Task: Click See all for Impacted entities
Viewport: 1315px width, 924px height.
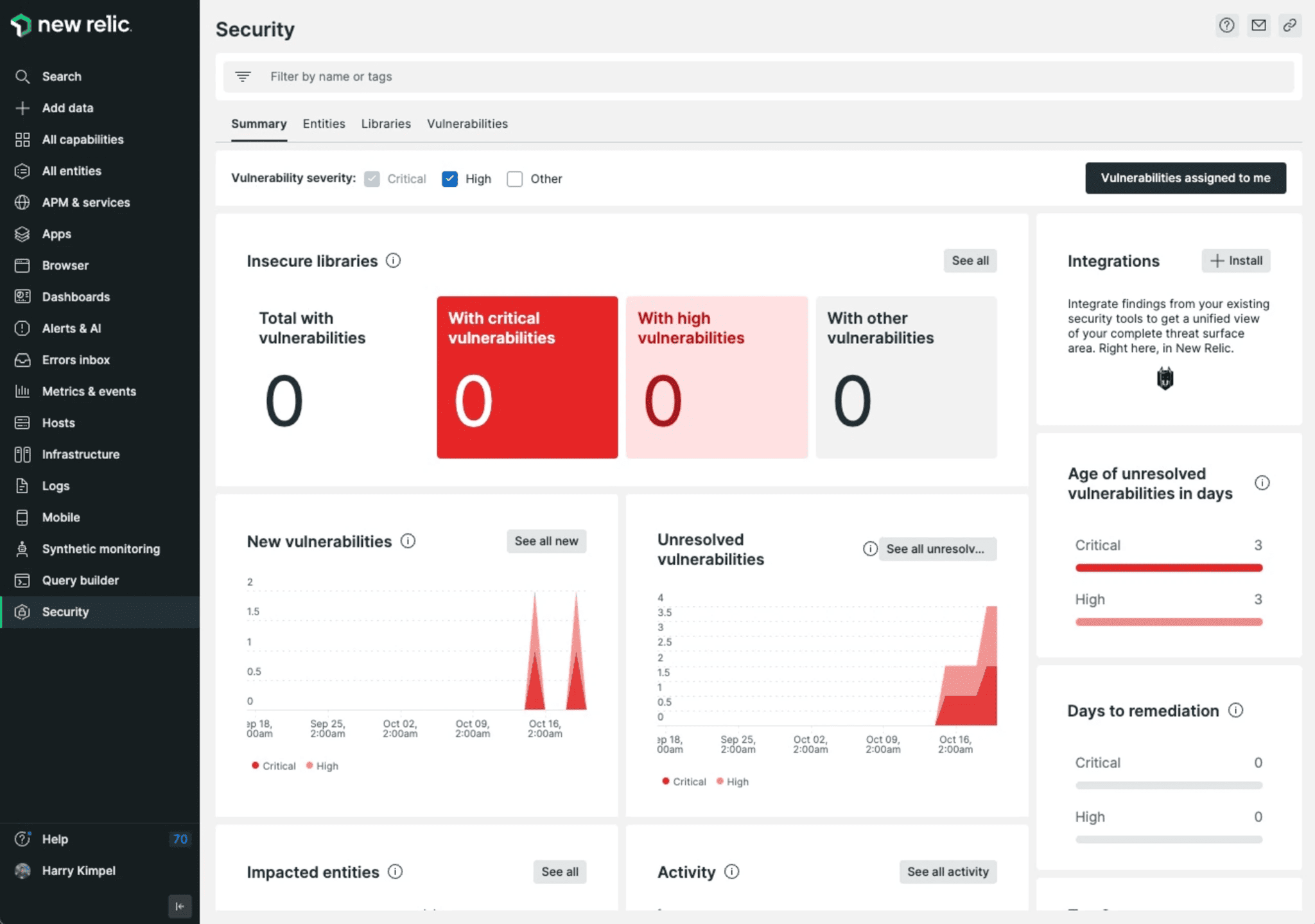Action: (x=559, y=871)
